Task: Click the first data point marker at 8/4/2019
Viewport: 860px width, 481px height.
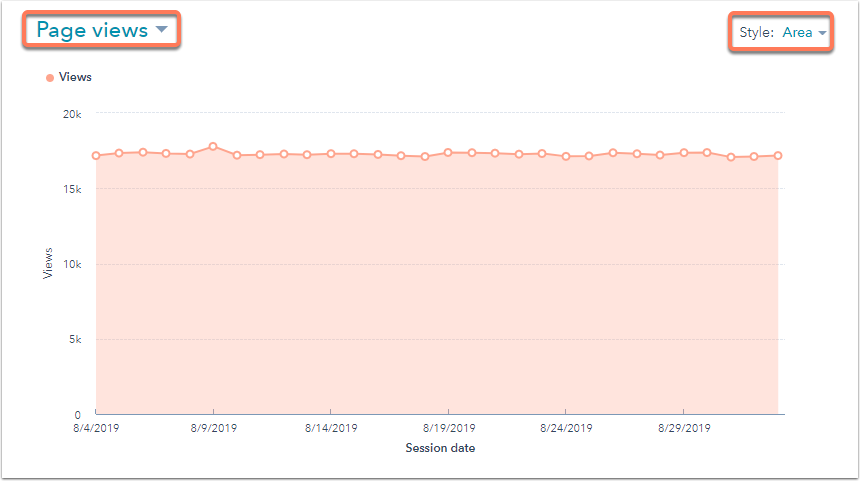Action: pos(96,155)
